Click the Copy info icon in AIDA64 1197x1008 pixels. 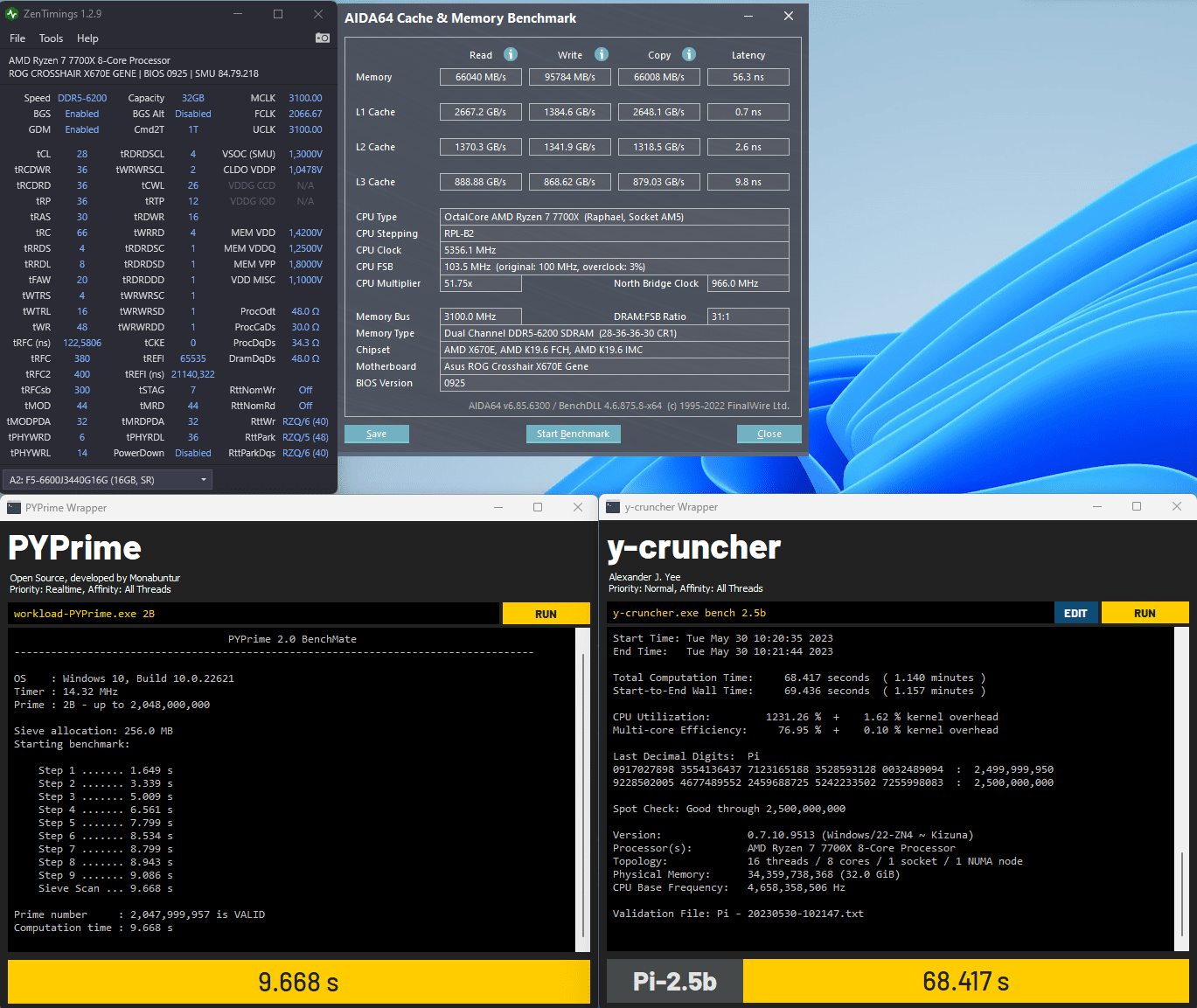[689, 54]
